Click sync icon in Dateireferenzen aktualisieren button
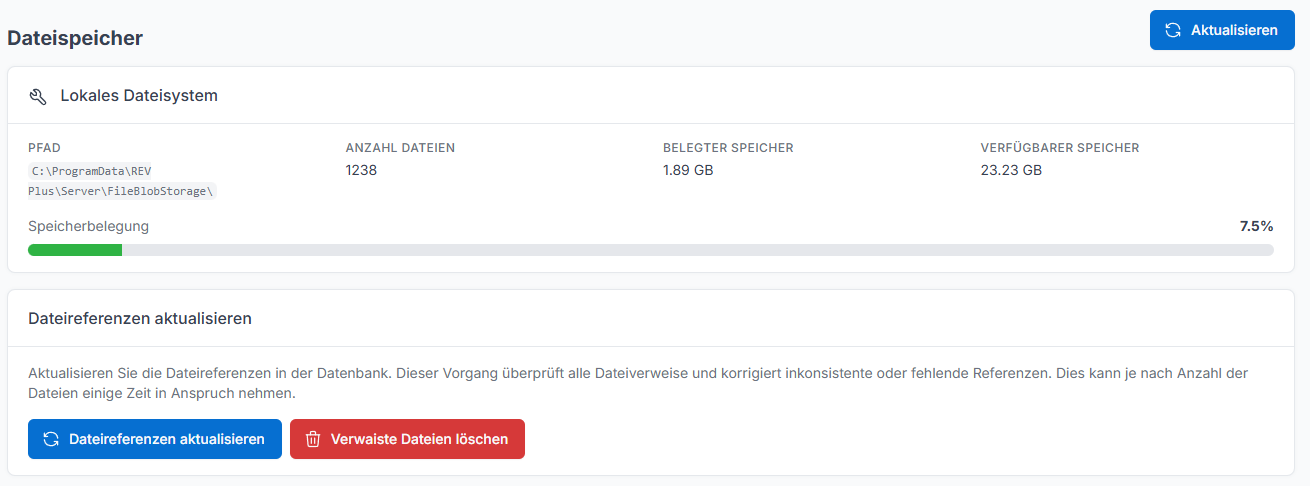The width and height of the screenshot is (1310, 486). click(51, 439)
